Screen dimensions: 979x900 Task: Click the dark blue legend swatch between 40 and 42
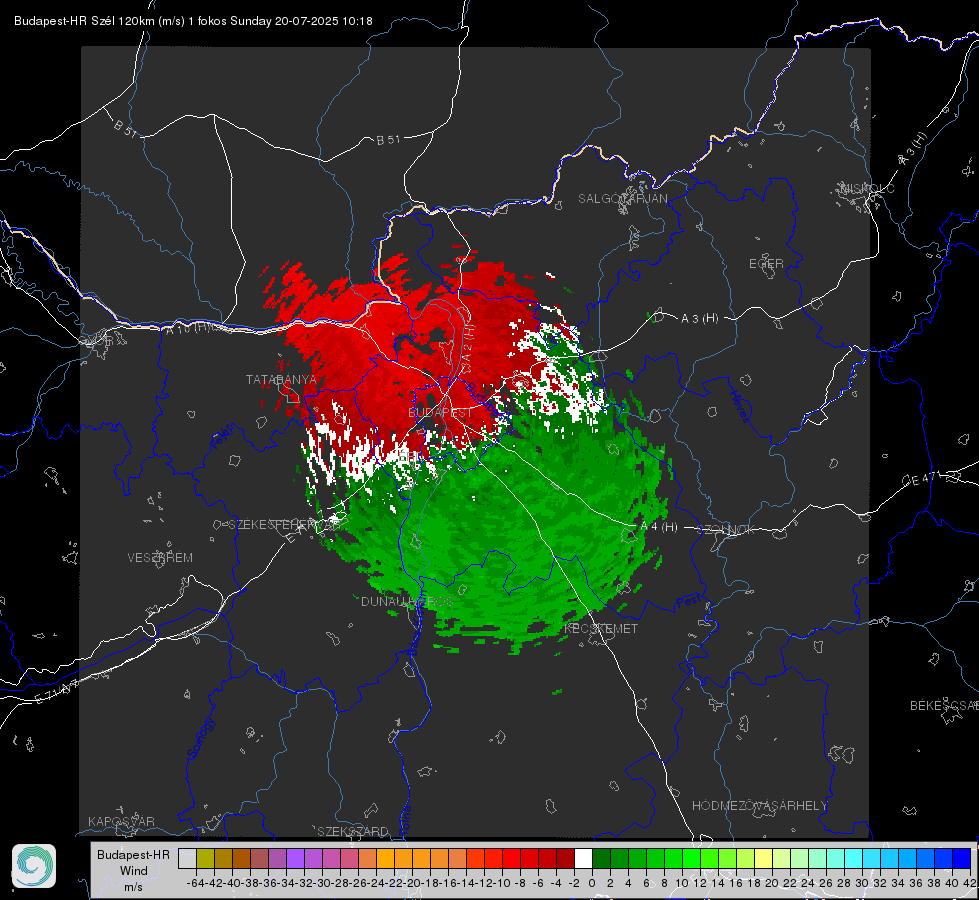[962, 858]
